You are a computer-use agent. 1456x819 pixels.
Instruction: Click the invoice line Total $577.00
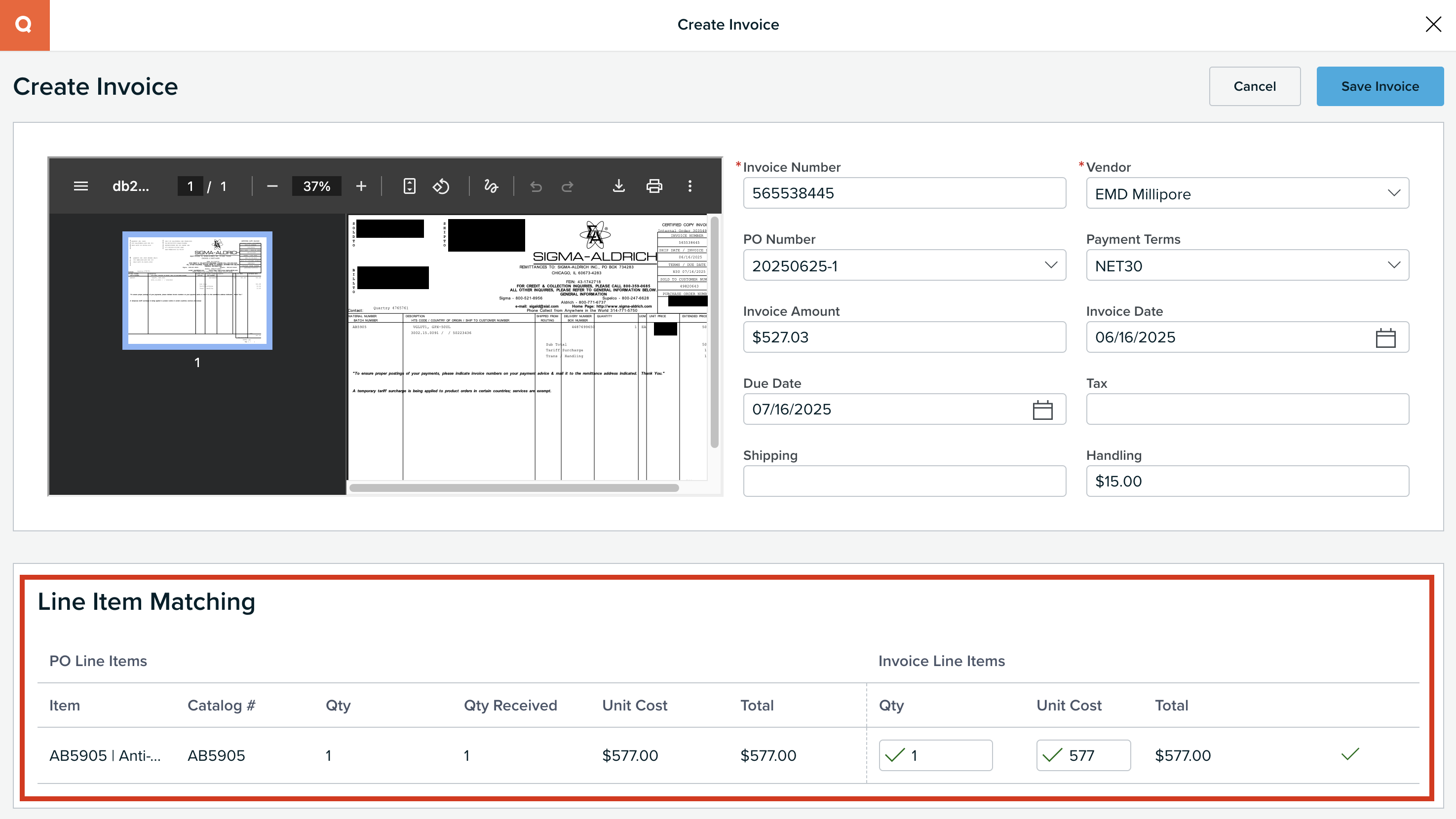pyautogui.click(x=1183, y=756)
